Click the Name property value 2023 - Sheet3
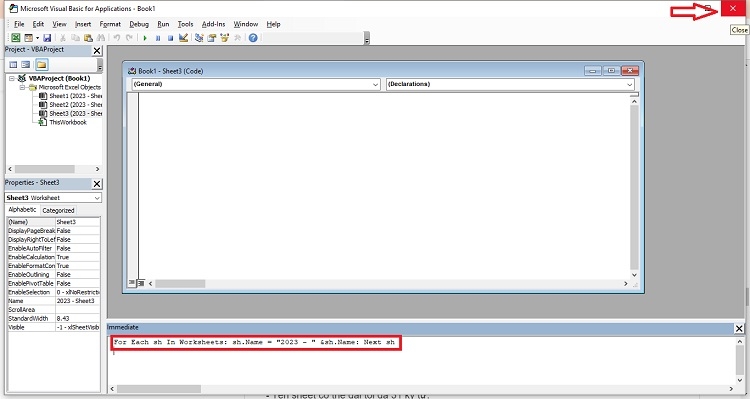Image resolution: width=750 pixels, height=399 pixels. pyautogui.click(x=77, y=301)
